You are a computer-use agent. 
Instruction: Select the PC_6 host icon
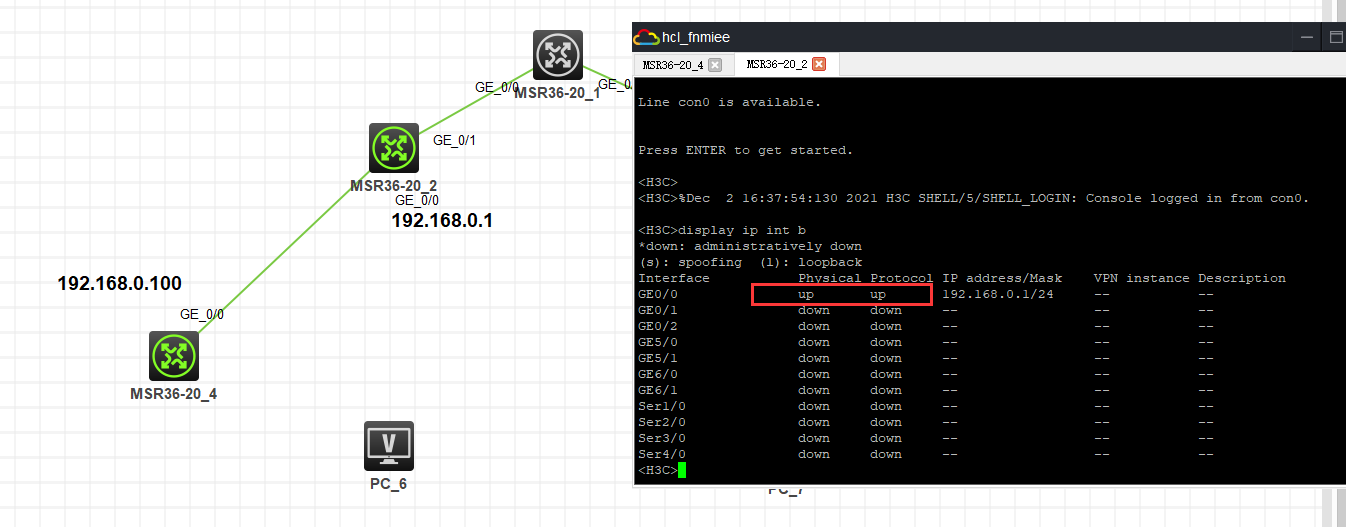[389, 446]
